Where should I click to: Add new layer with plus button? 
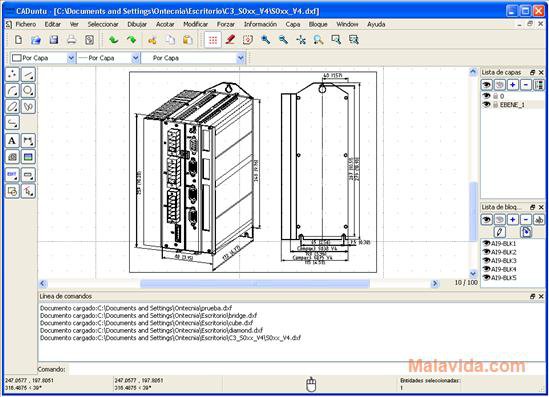(x=513, y=85)
